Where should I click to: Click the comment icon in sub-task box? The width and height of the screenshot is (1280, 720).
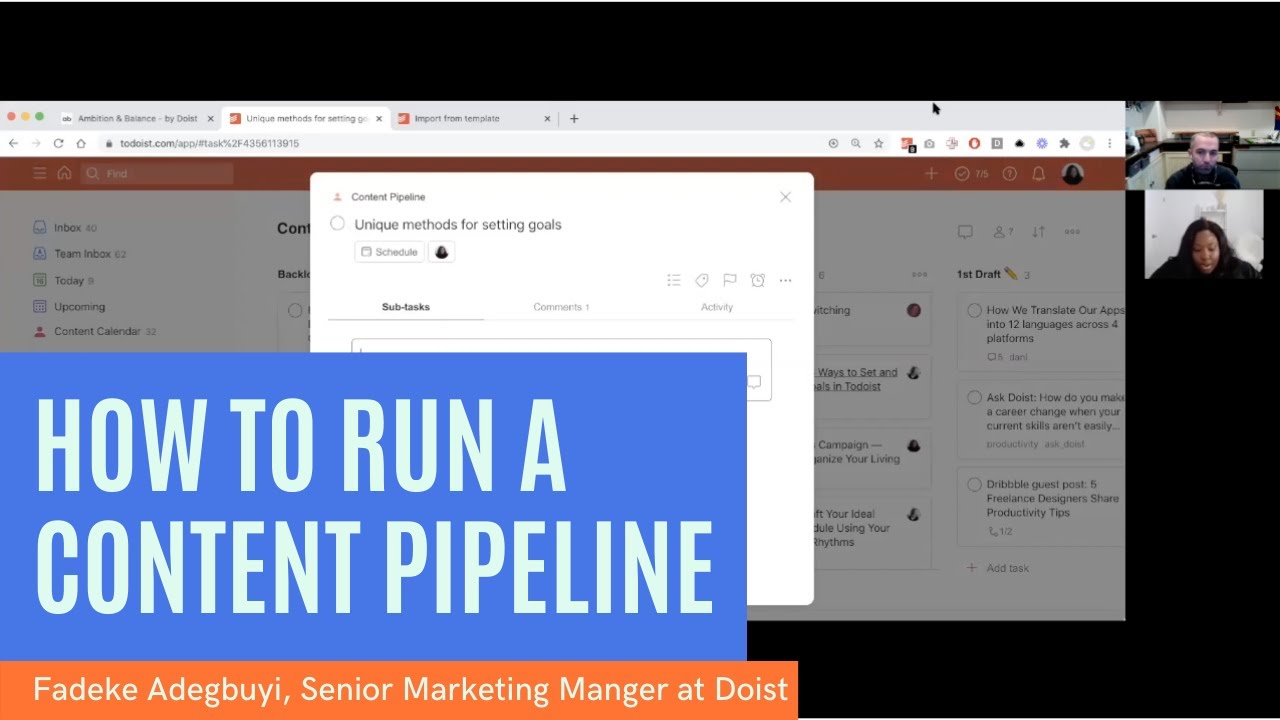pos(755,381)
